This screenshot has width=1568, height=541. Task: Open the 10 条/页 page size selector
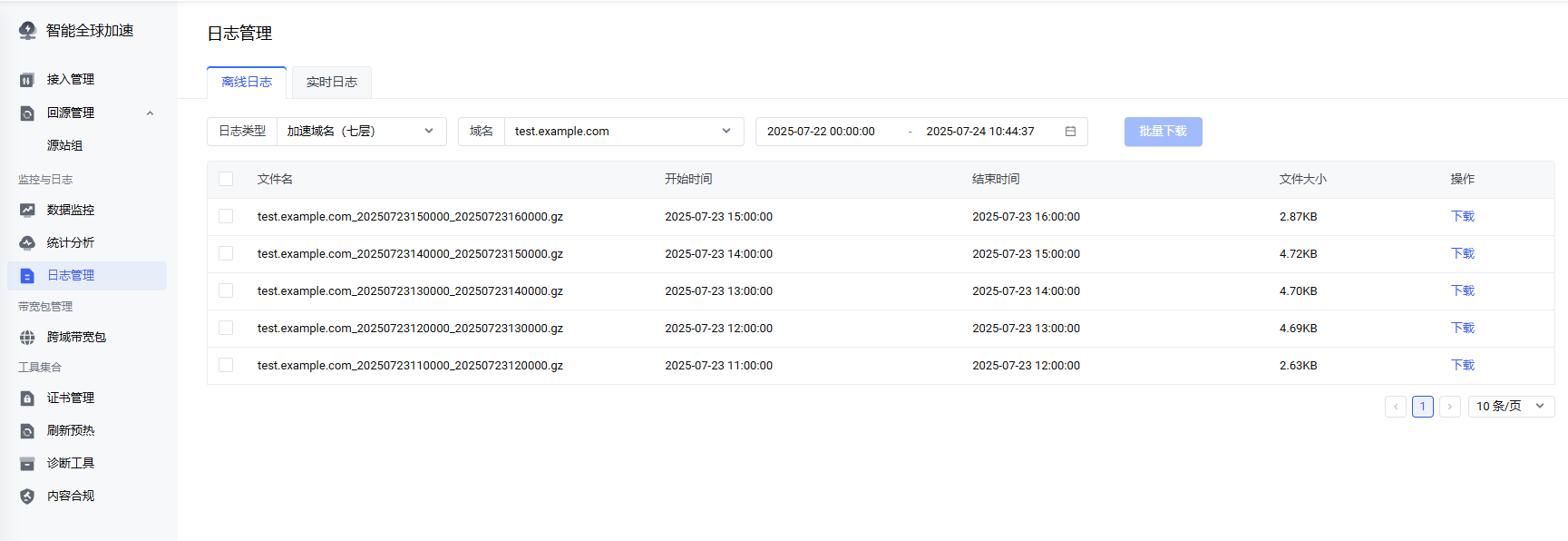click(x=1510, y=407)
